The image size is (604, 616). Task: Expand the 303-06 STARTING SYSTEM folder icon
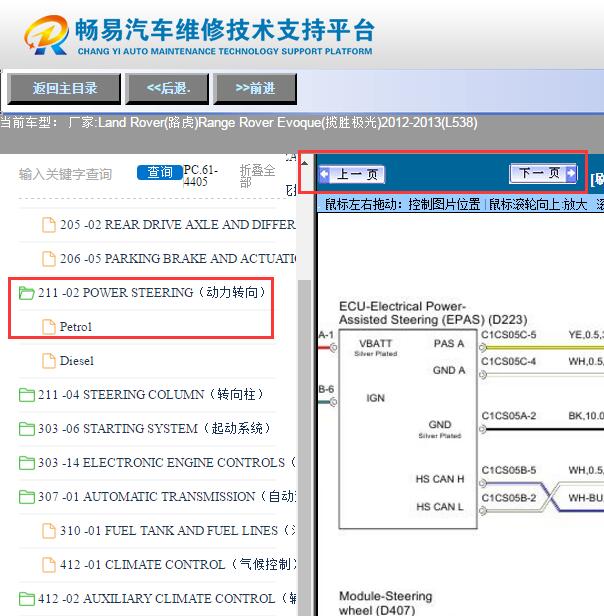coord(27,429)
